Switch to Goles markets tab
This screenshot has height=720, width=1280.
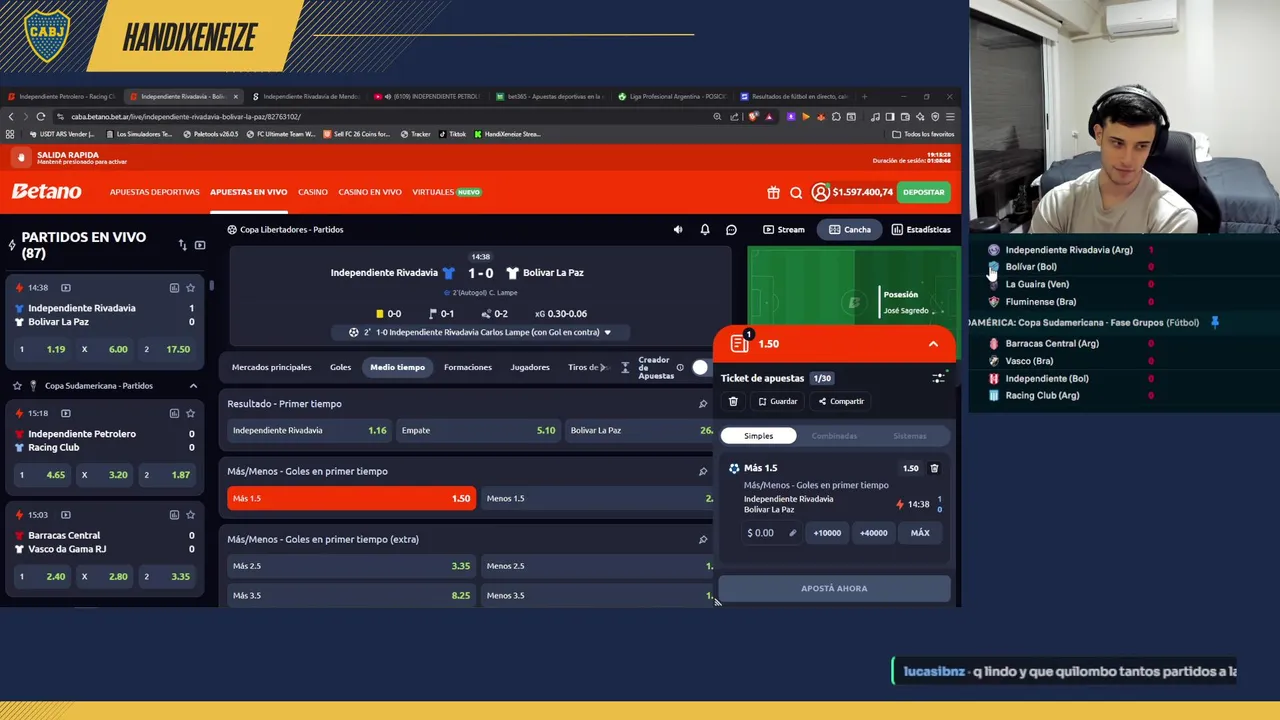coord(341,367)
